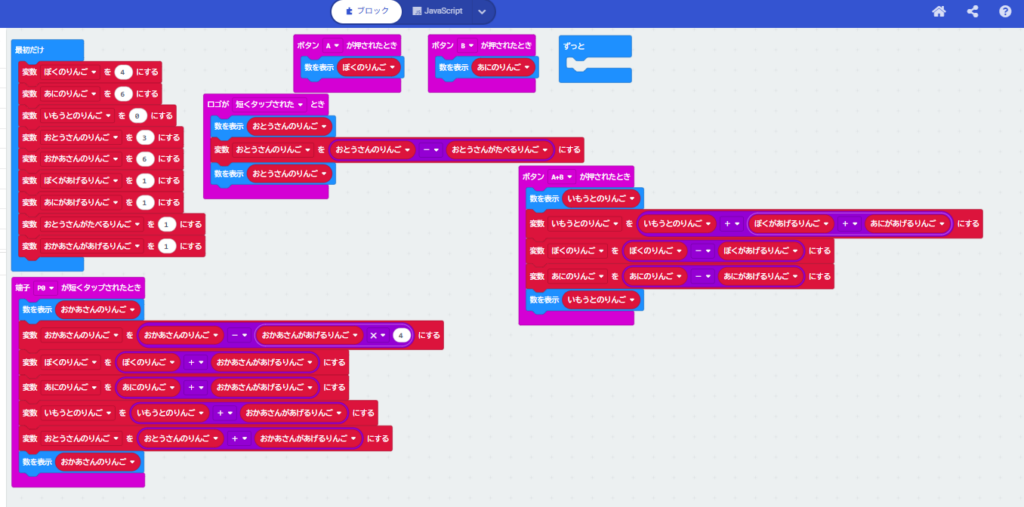Open + operator in 端子 あにのりんご block

pyautogui.click(x=195, y=387)
